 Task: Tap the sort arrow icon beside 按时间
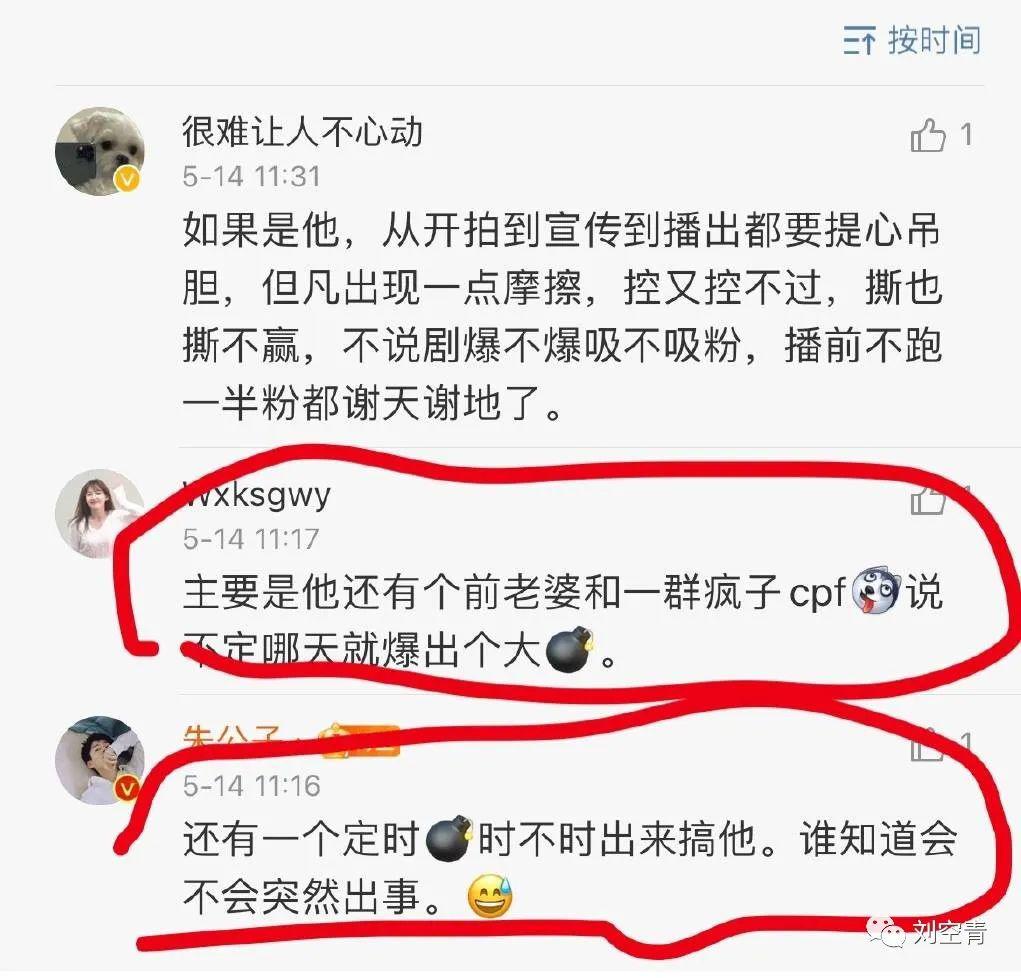(860, 41)
